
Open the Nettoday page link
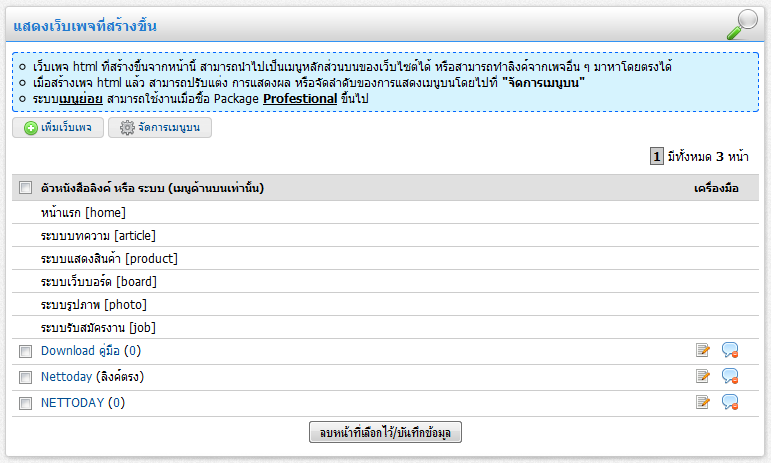pos(66,377)
